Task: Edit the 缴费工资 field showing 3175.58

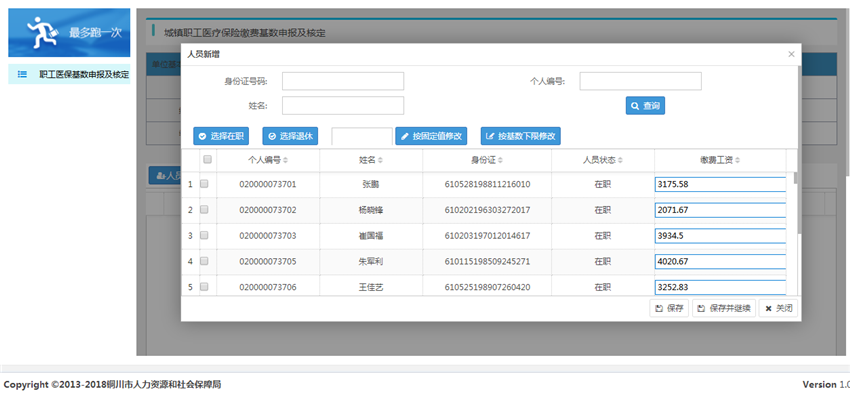Action: 720,184
